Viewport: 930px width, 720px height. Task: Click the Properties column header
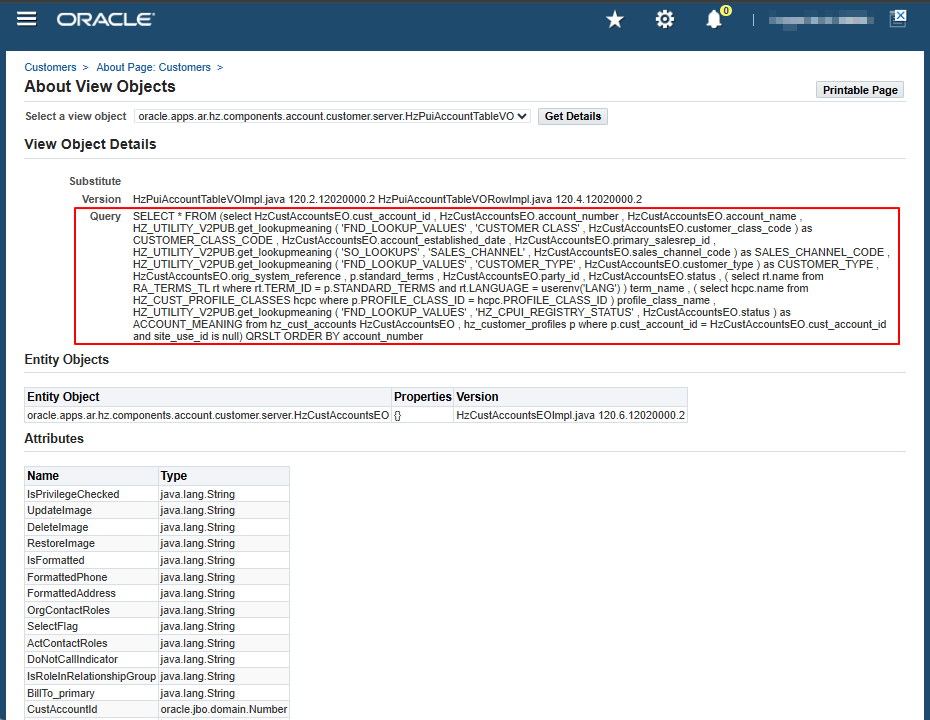[x=423, y=397]
